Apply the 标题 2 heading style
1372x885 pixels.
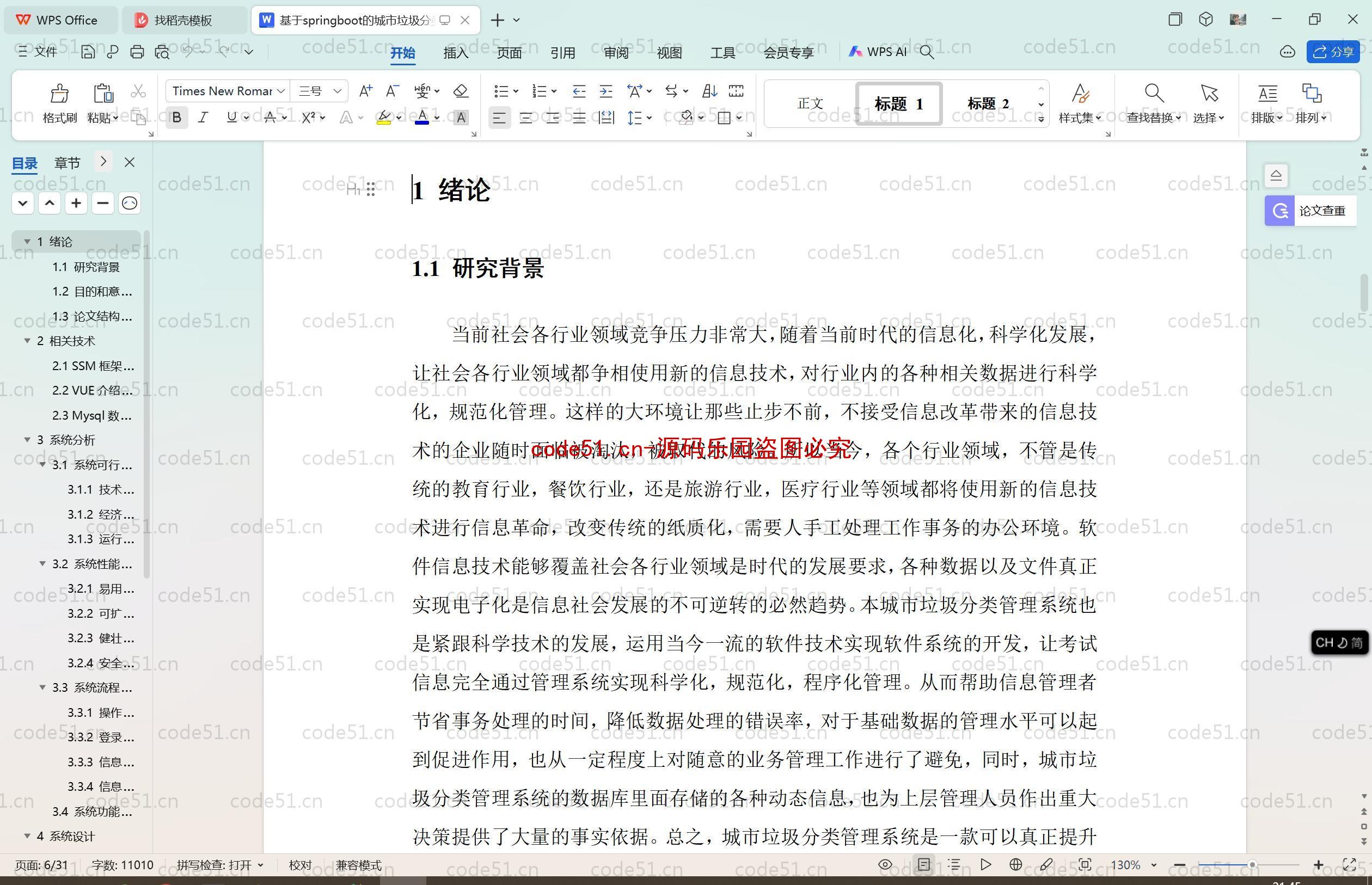coord(988,103)
